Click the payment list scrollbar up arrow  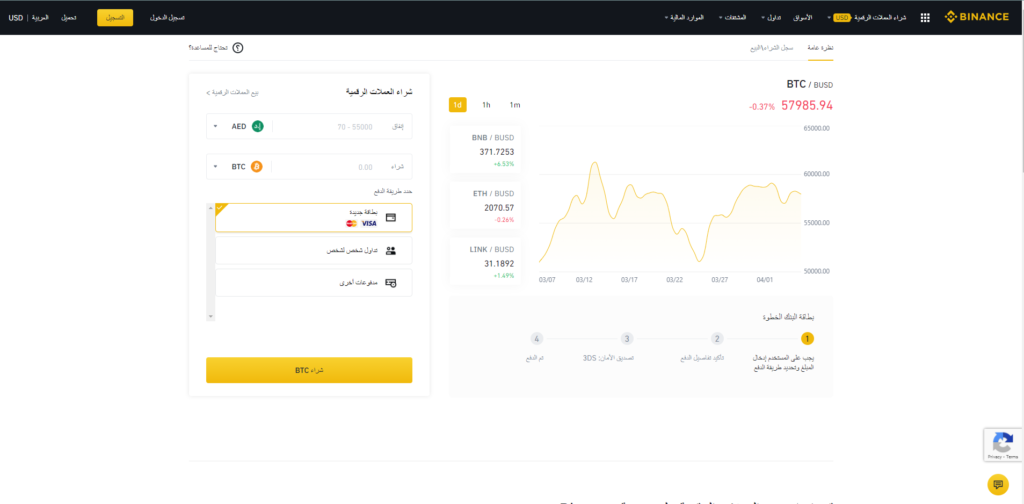pos(210,209)
